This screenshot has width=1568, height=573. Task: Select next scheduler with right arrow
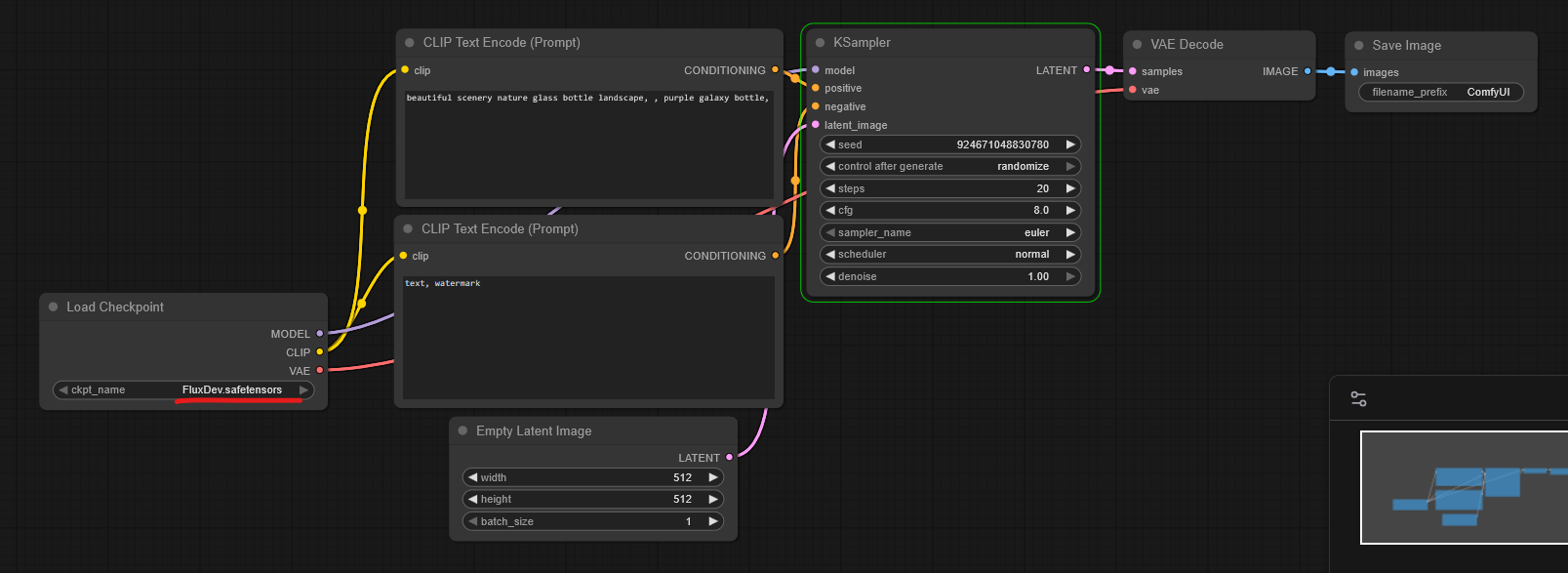[x=1069, y=254]
